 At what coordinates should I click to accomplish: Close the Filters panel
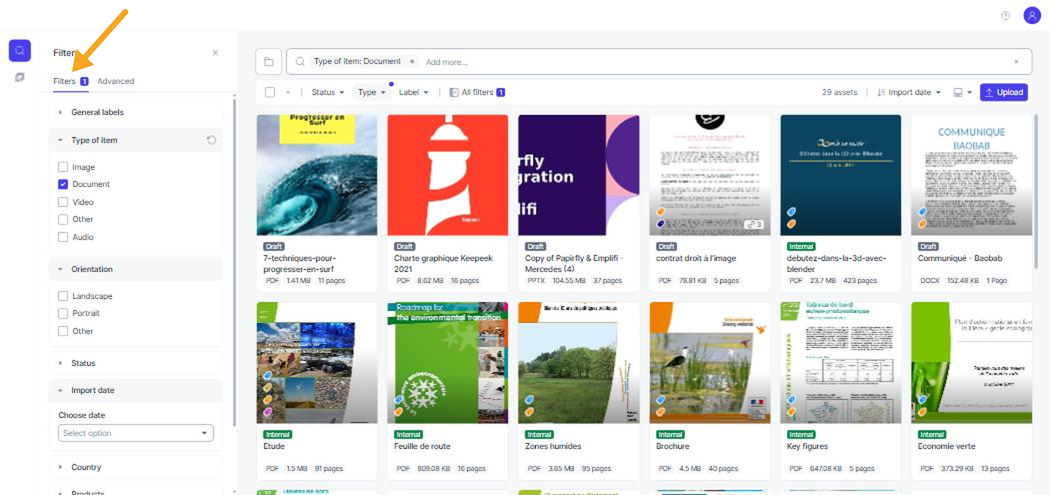pyautogui.click(x=215, y=52)
